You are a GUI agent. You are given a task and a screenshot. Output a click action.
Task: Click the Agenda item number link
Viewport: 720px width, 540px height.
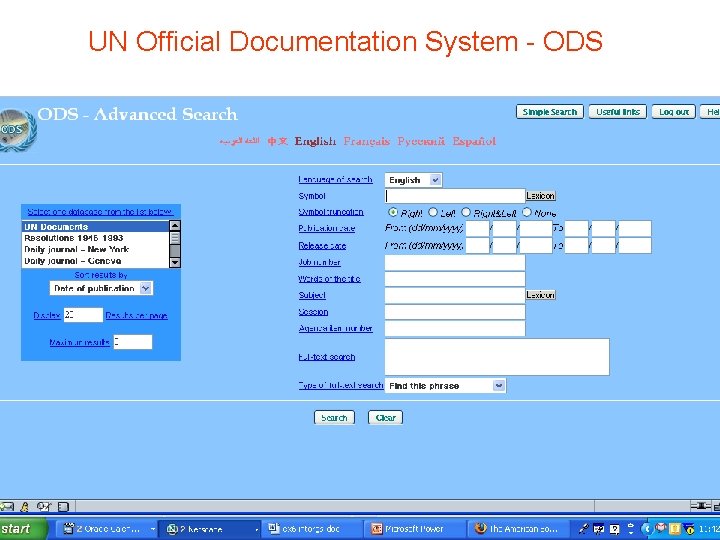pos(335,328)
